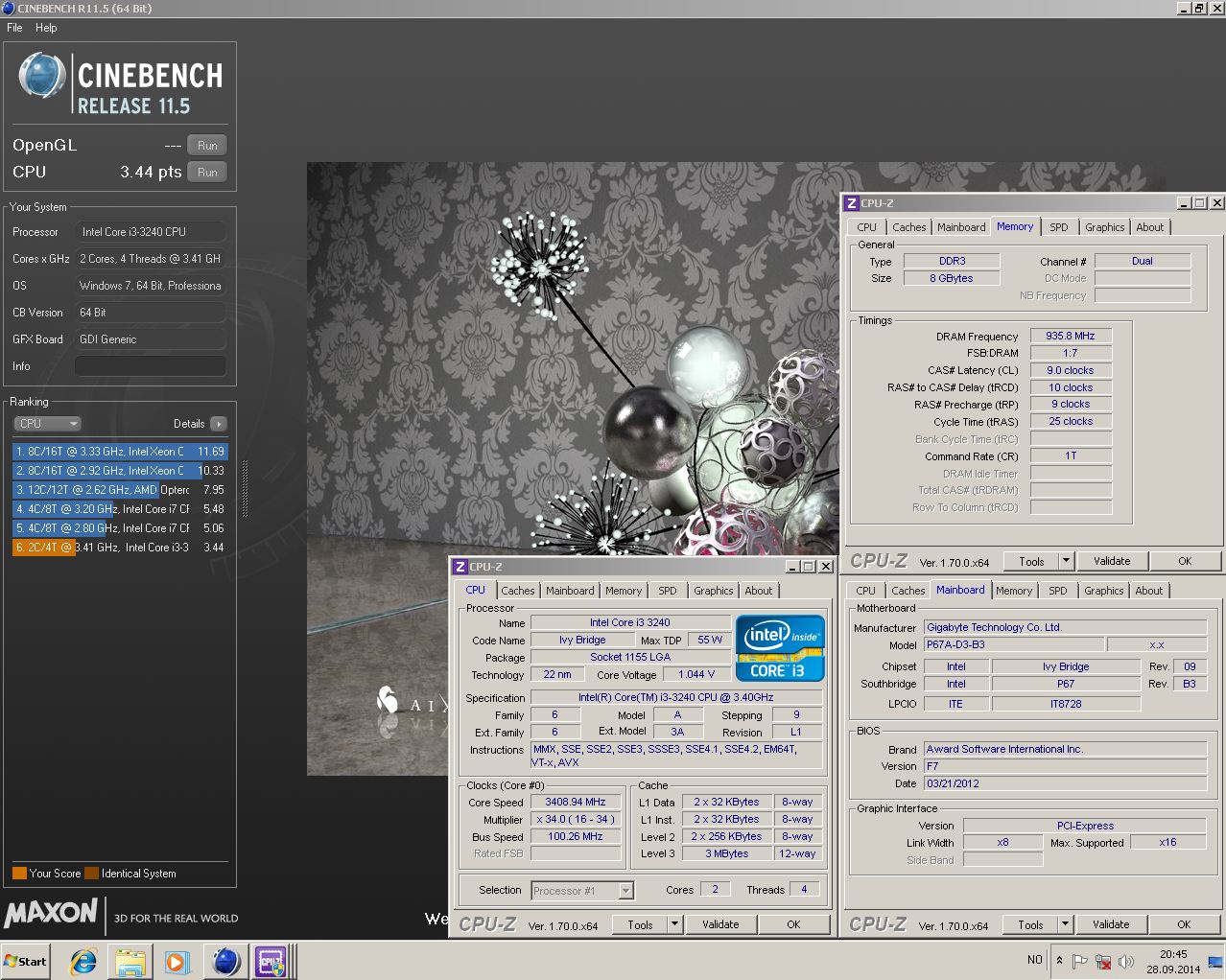Click OK in front CPU-Z window
The width and height of the screenshot is (1226, 980).
pos(793,924)
